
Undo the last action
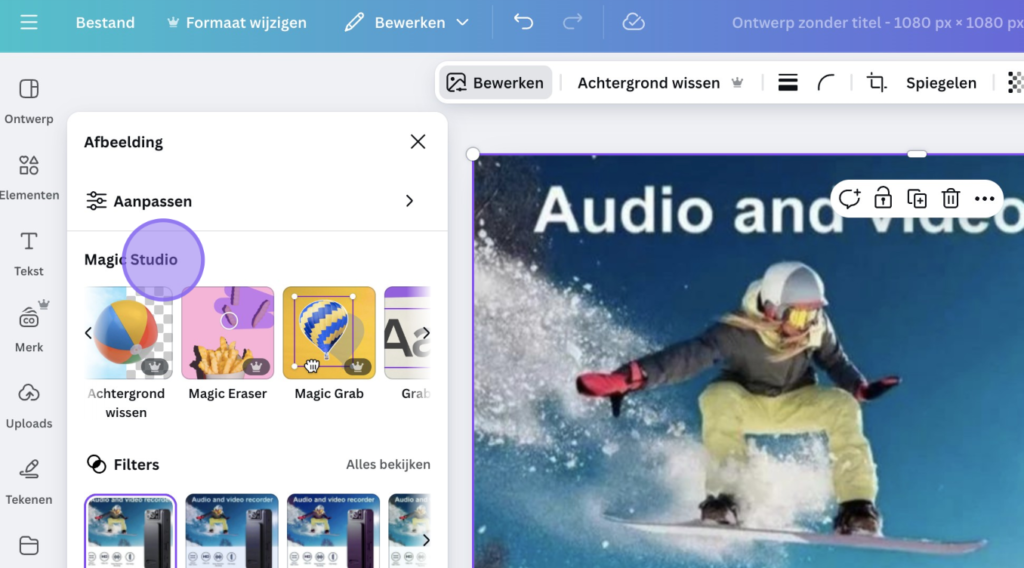pos(523,23)
